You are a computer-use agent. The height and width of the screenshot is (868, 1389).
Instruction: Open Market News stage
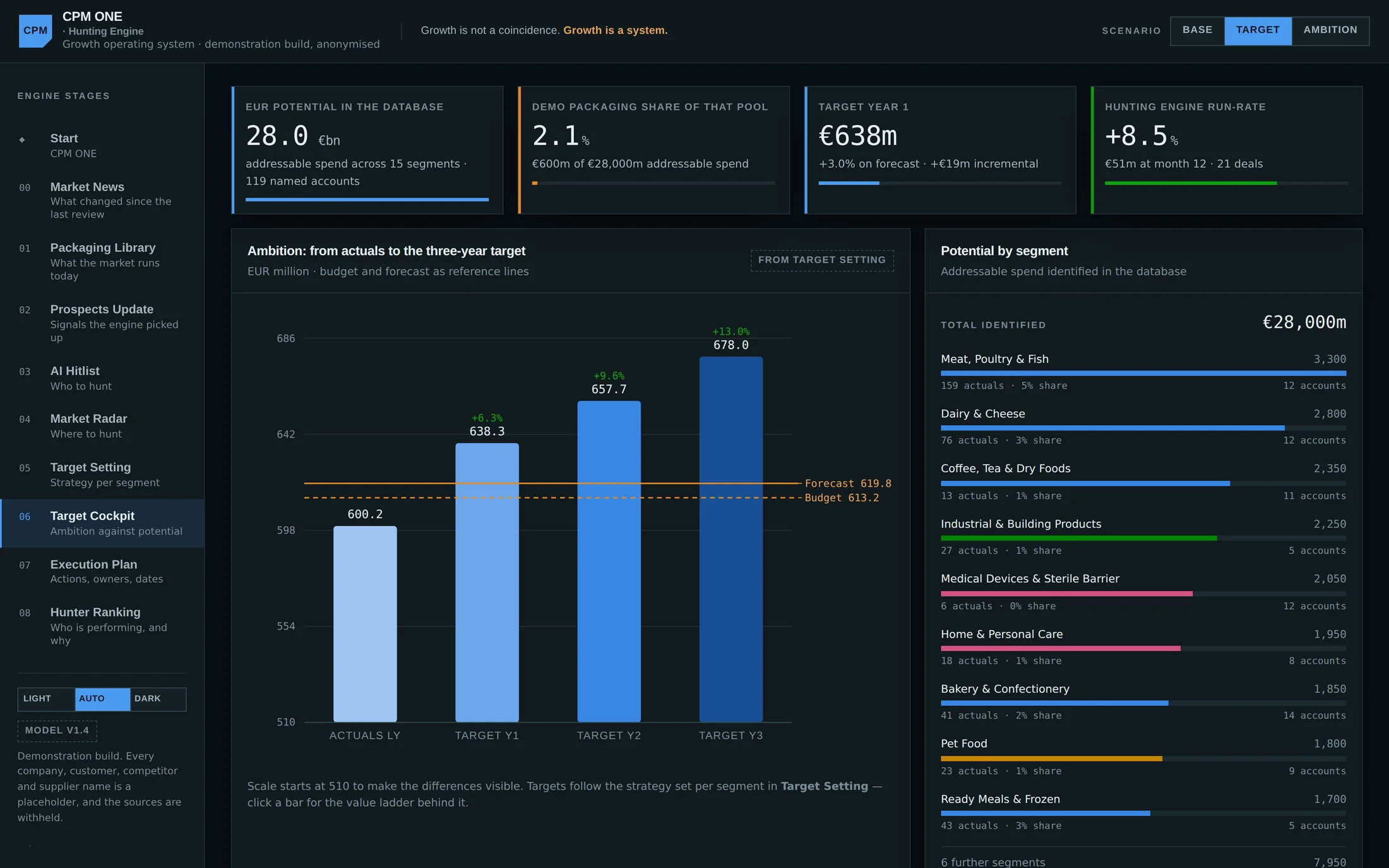102,200
